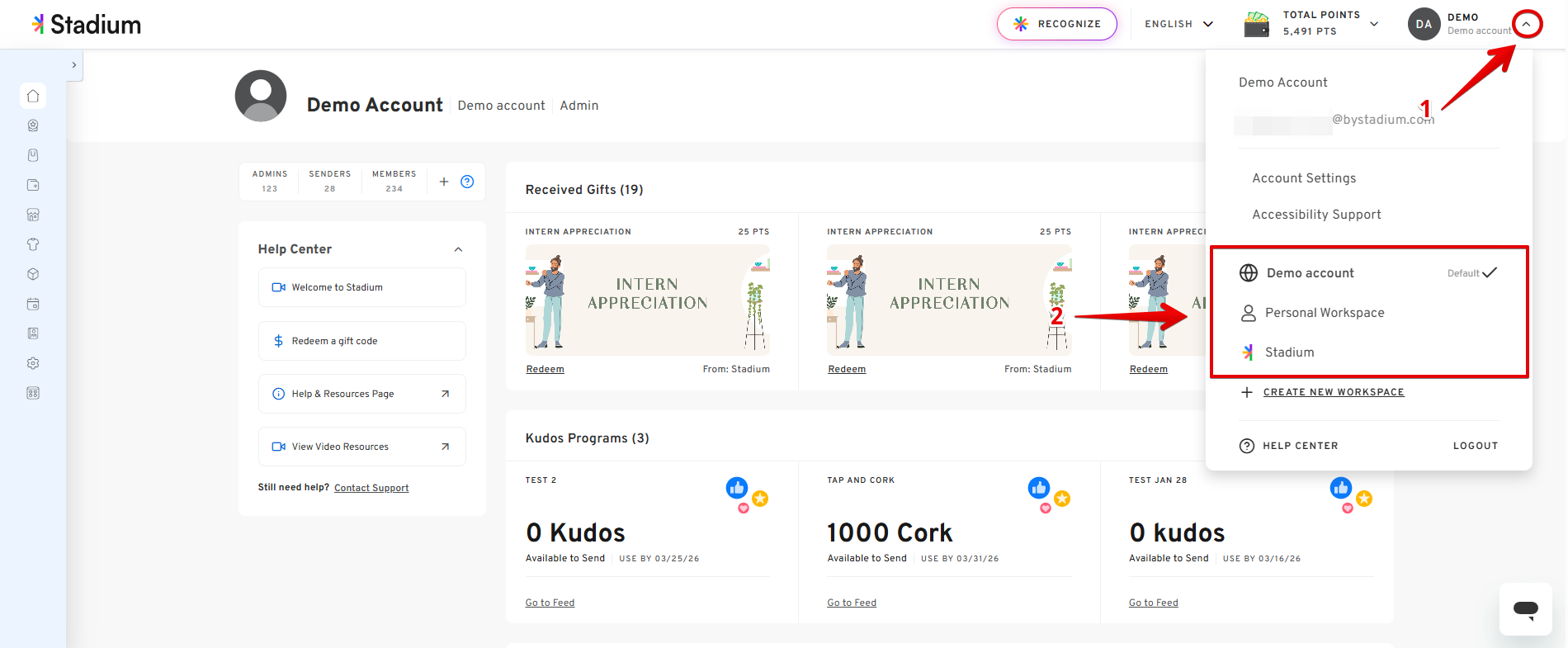Image resolution: width=1568 pixels, height=648 pixels.
Task: Click the plus icon beside Members count
Action: (444, 182)
